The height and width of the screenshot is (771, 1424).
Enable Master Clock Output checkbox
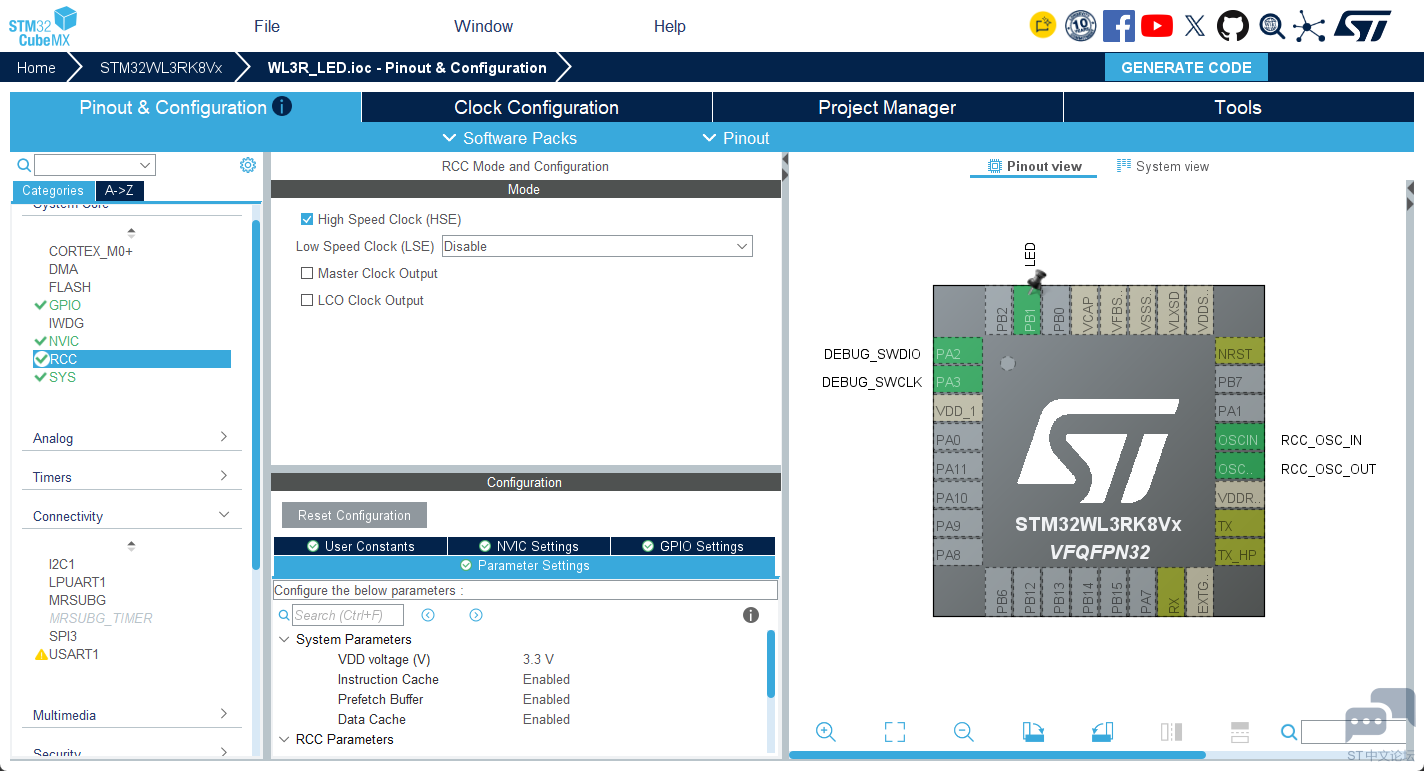pyautogui.click(x=307, y=273)
